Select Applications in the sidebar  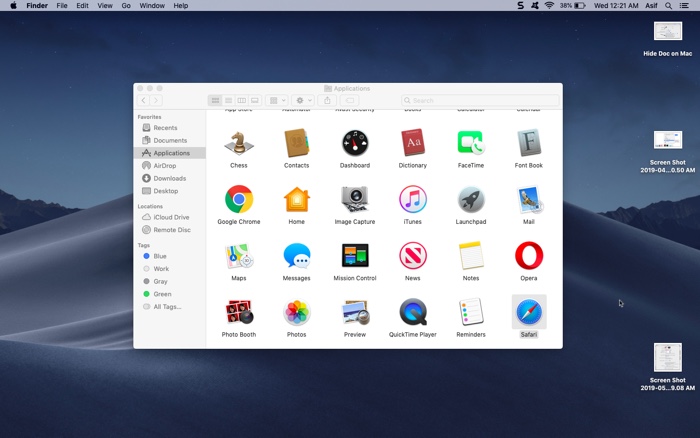170,153
